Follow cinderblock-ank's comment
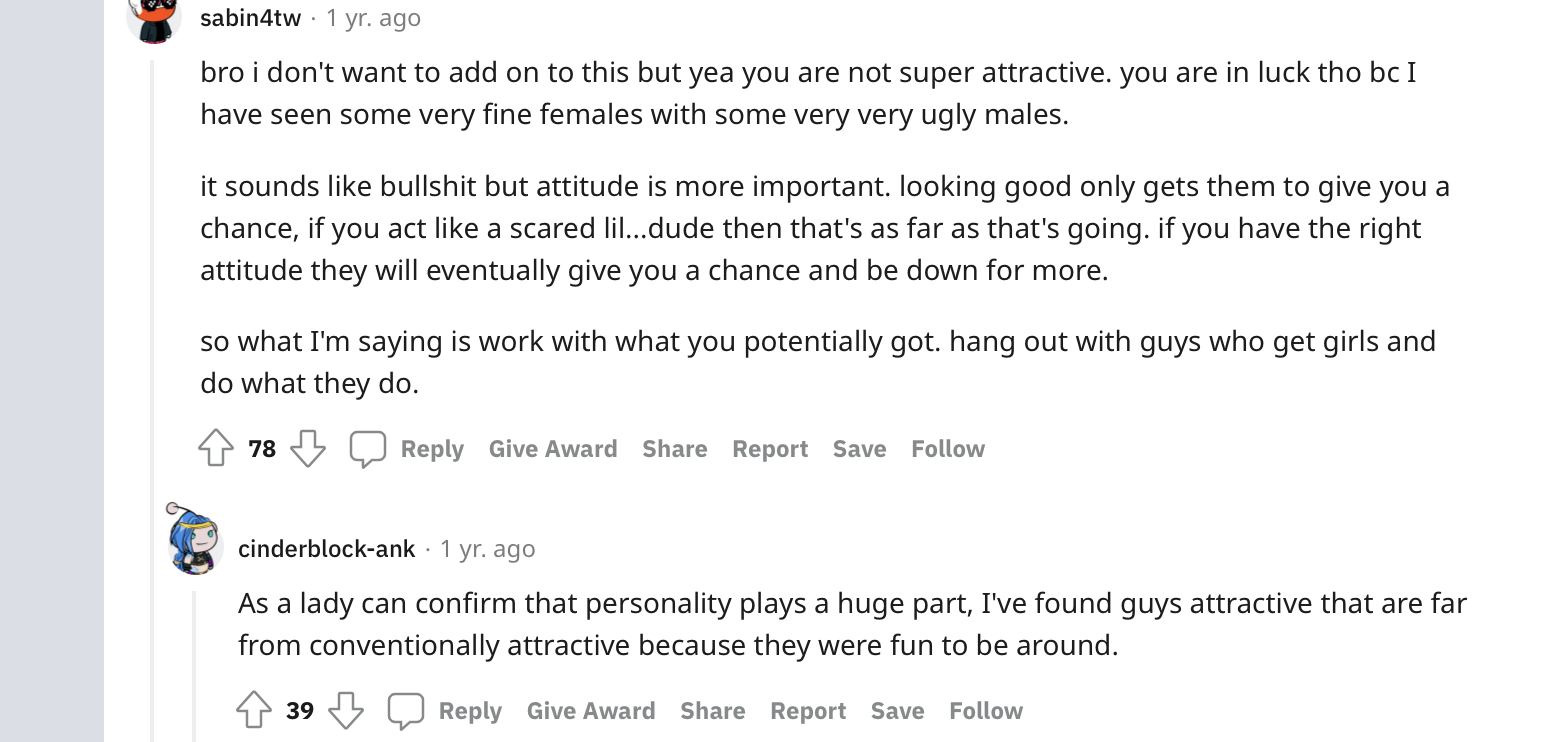Screen dimensions: 1564x742 click(986, 711)
